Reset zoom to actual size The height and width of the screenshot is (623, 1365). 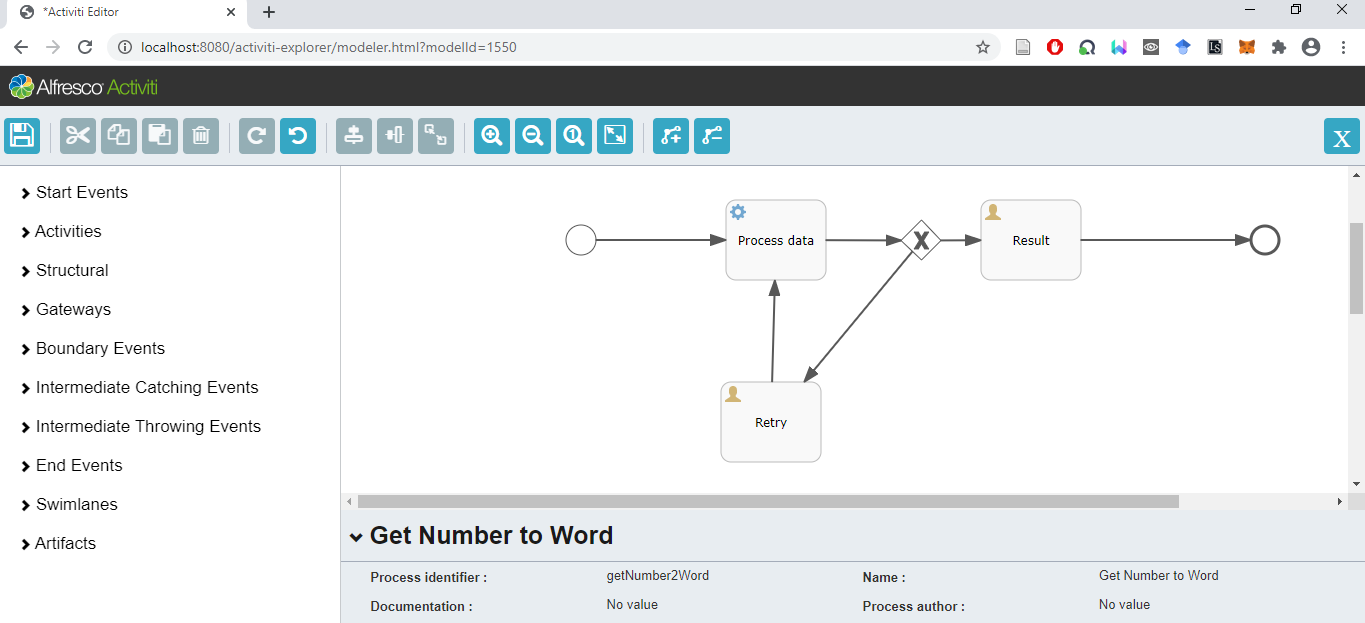pyautogui.click(x=574, y=136)
